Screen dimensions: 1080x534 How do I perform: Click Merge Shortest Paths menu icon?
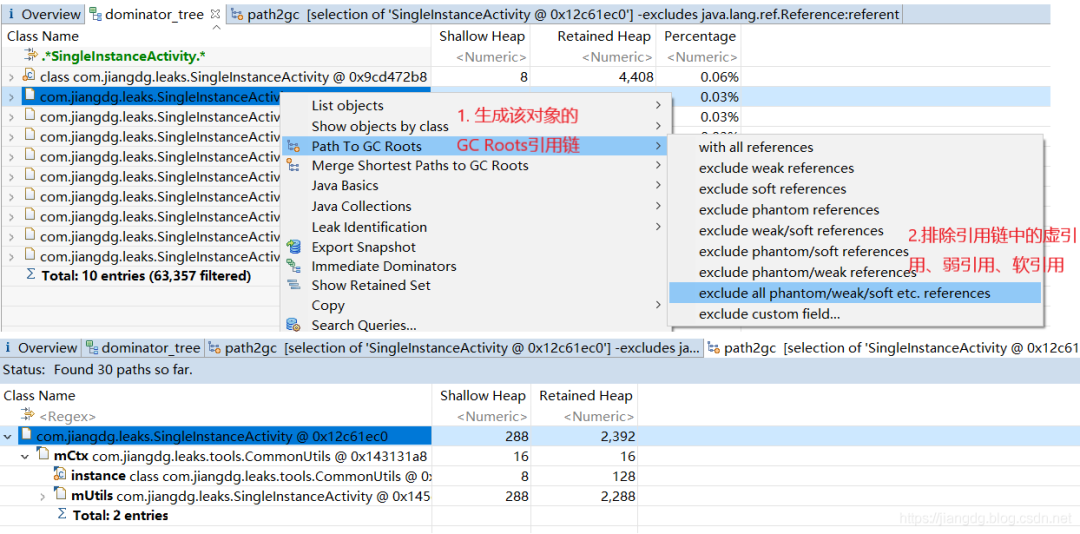click(294, 165)
